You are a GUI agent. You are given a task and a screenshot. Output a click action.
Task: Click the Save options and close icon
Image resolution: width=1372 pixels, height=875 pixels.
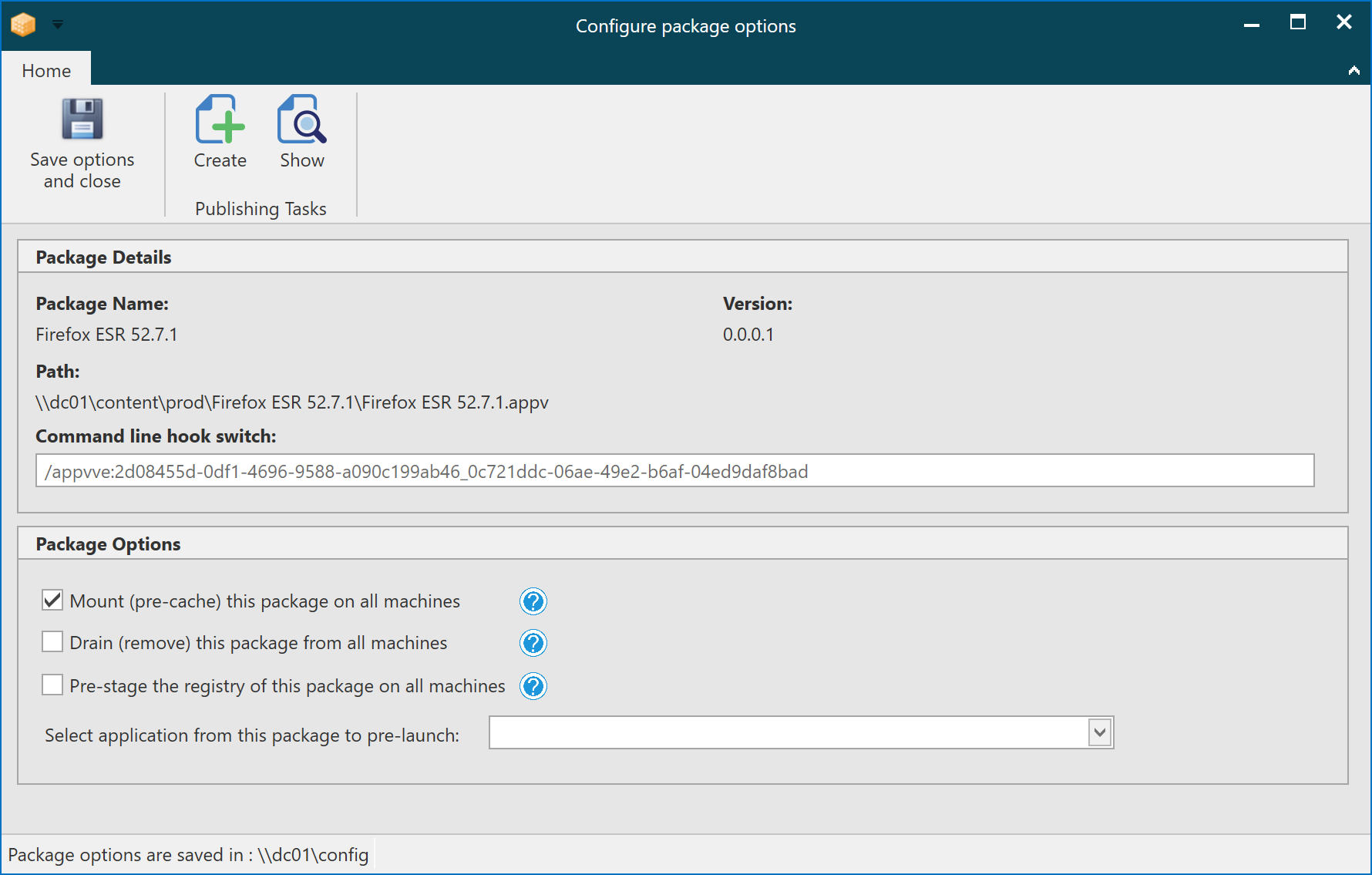(82, 119)
